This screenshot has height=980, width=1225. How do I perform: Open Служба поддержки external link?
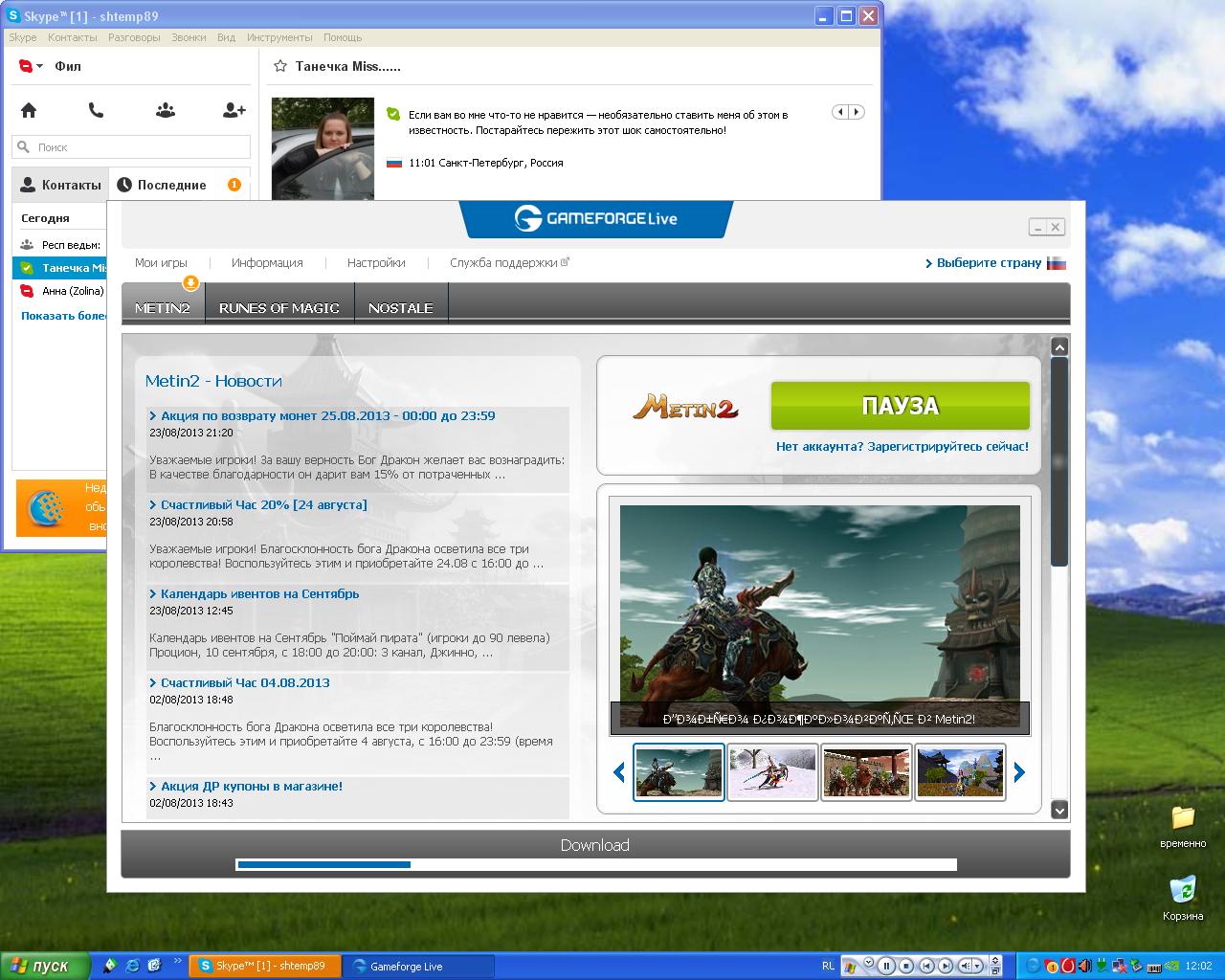tap(509, 263)
